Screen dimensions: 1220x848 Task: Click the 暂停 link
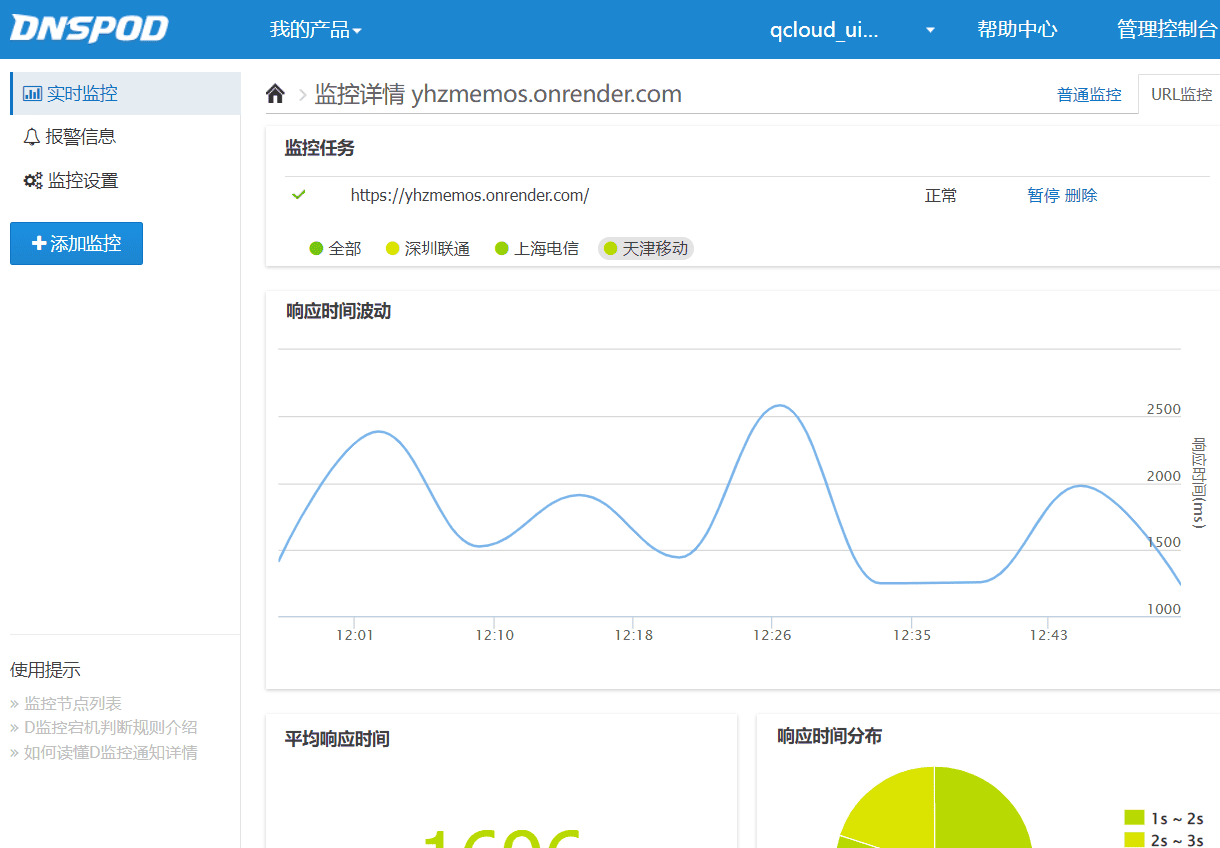pos(1043,196)
